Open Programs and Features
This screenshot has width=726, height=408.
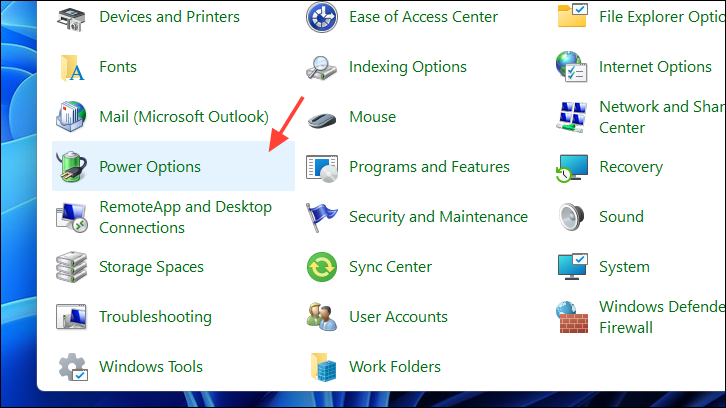(429, 167)
